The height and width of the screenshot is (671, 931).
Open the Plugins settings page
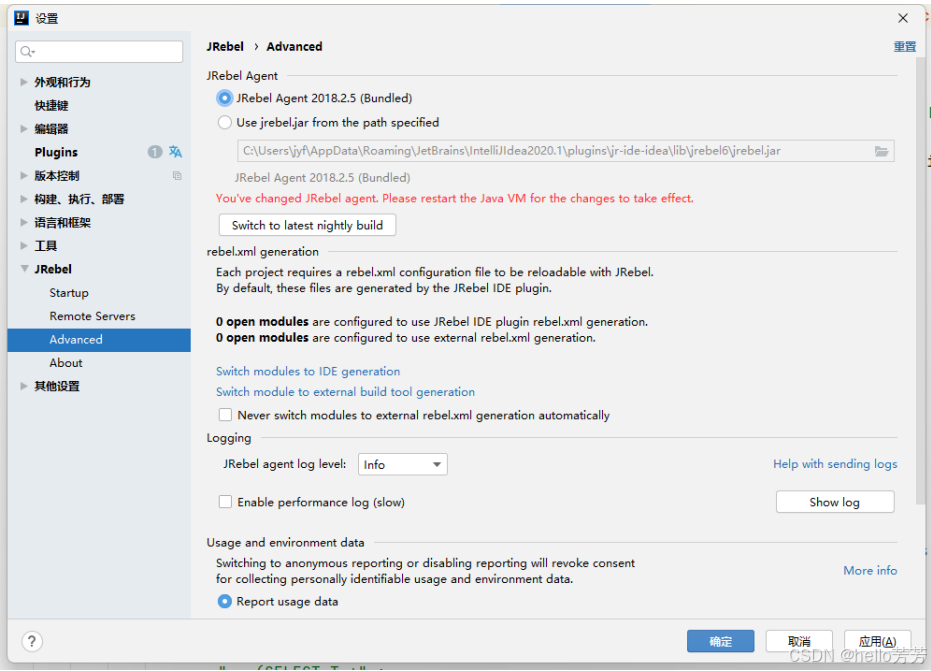pos(56,152)
